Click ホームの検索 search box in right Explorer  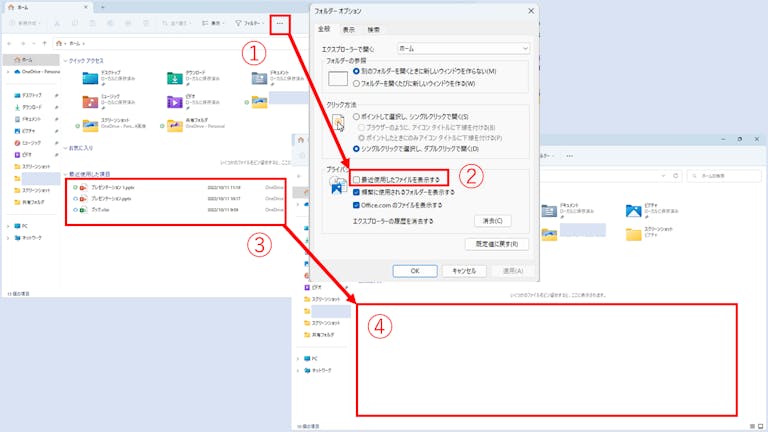click(724, 176)
